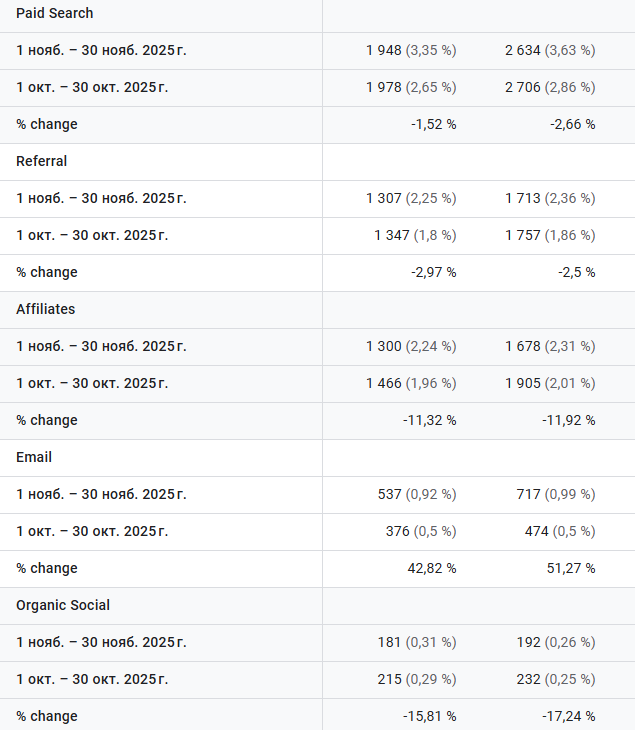The height and width of the screenshot is (730, 635).
Task: Click Paid Search % change -1,52 %
Action: [433, 124]
